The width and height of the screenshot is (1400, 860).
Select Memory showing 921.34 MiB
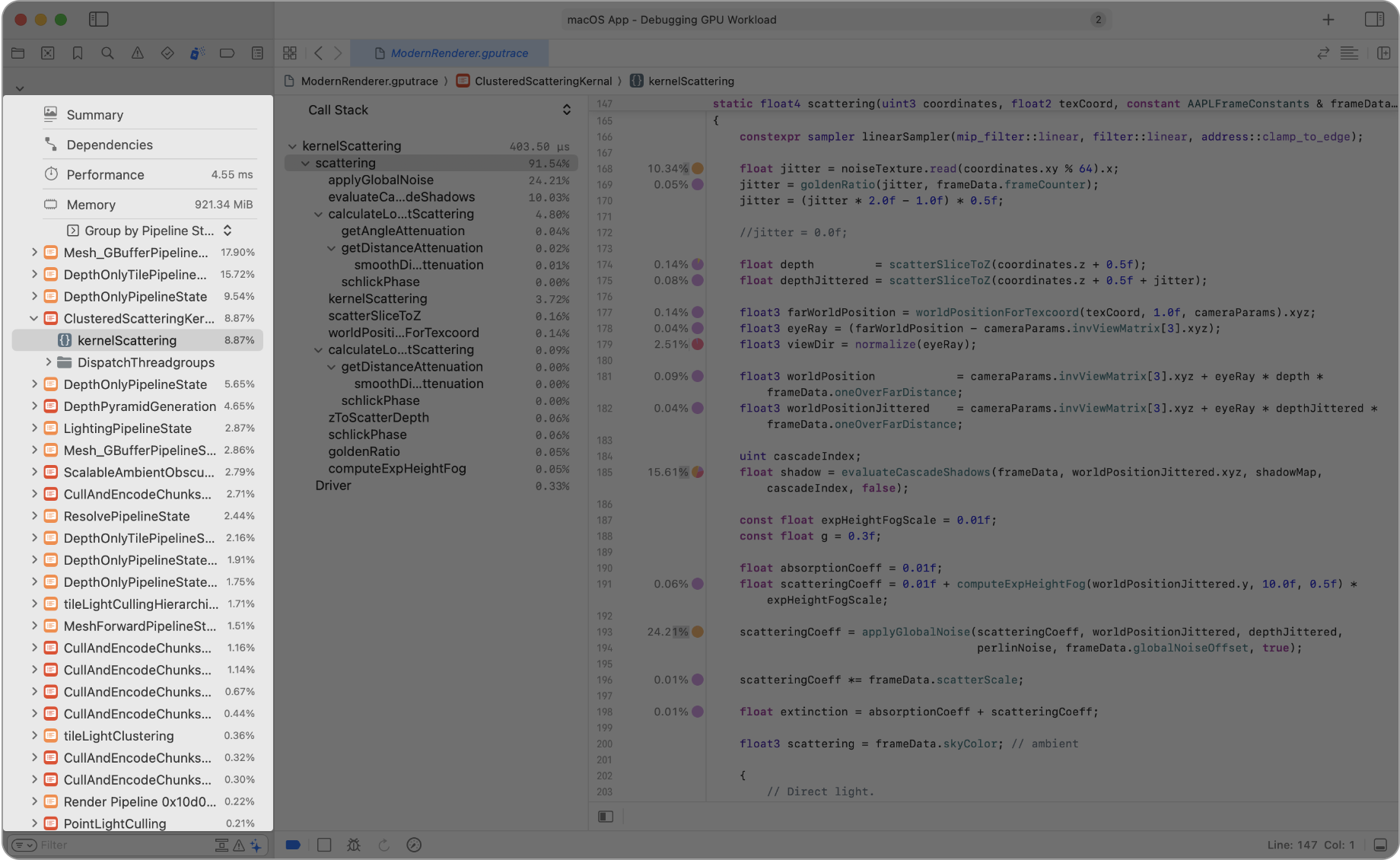tap(91, 204)
